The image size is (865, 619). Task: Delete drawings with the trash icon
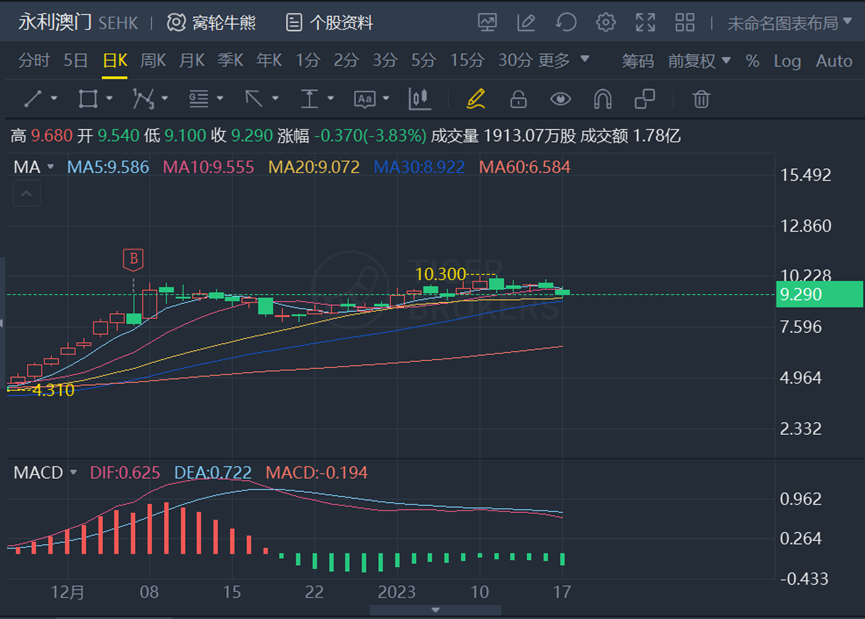point(701,99)
